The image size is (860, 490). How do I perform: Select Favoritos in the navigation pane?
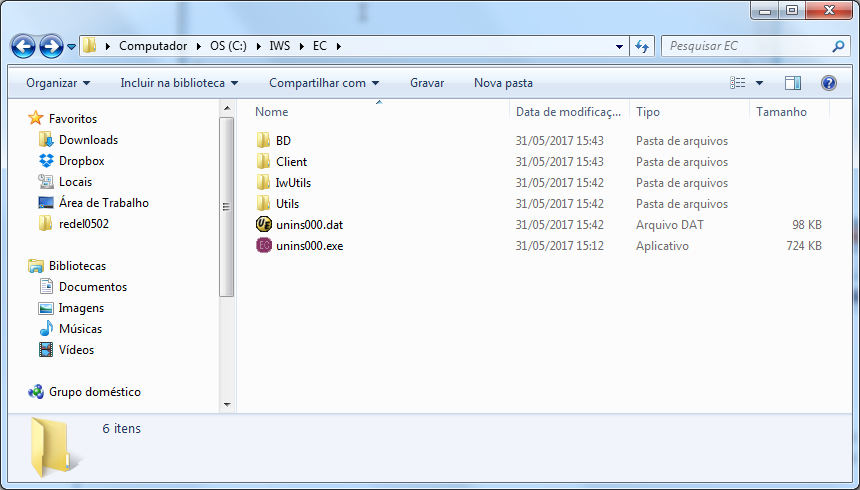72,119
